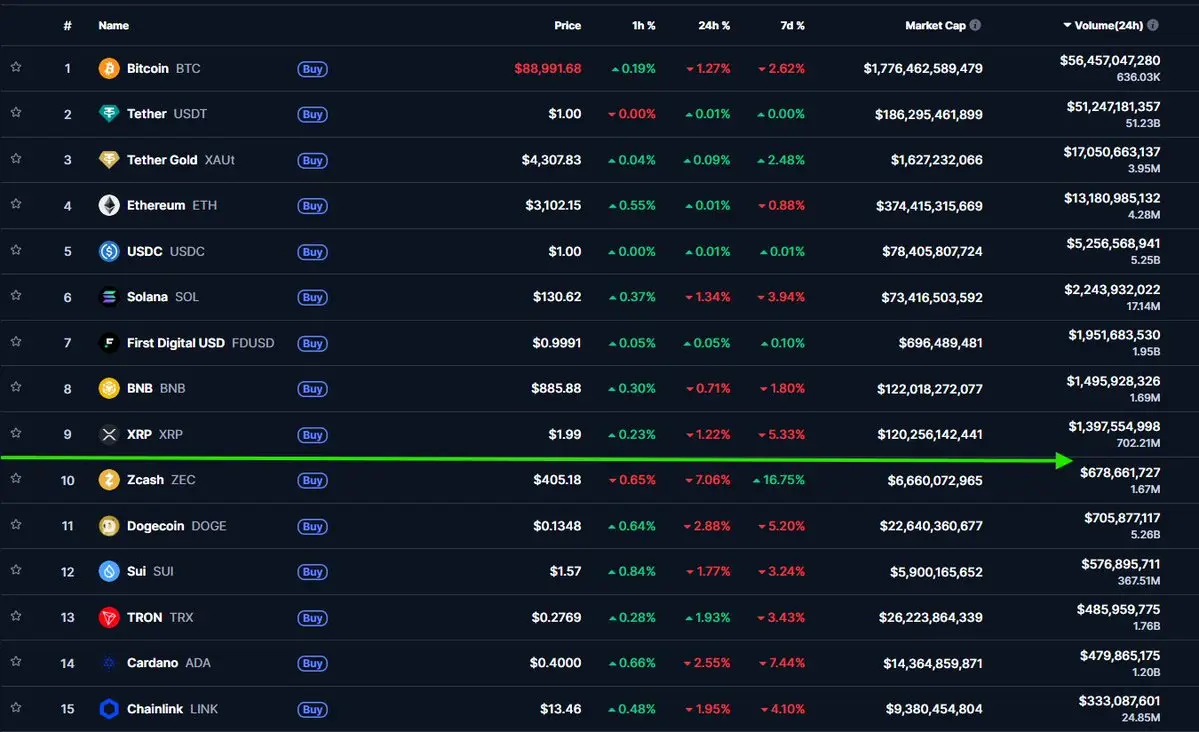Add Zcash to the watchlist via its star
Image resolution: width=1199 pixels, height=732 pixels.
[16, 479]
